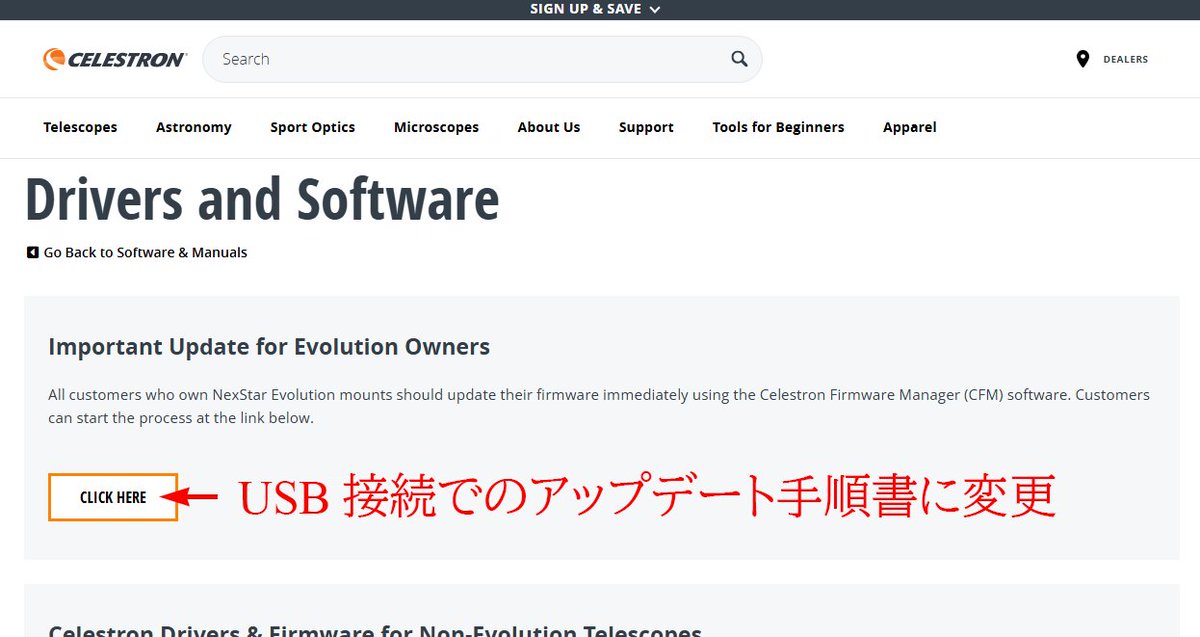This screenshot has height=637, width=1200.
Task: Click the Celestron logo
Action: pyautogui.click(x=114, y=60)
